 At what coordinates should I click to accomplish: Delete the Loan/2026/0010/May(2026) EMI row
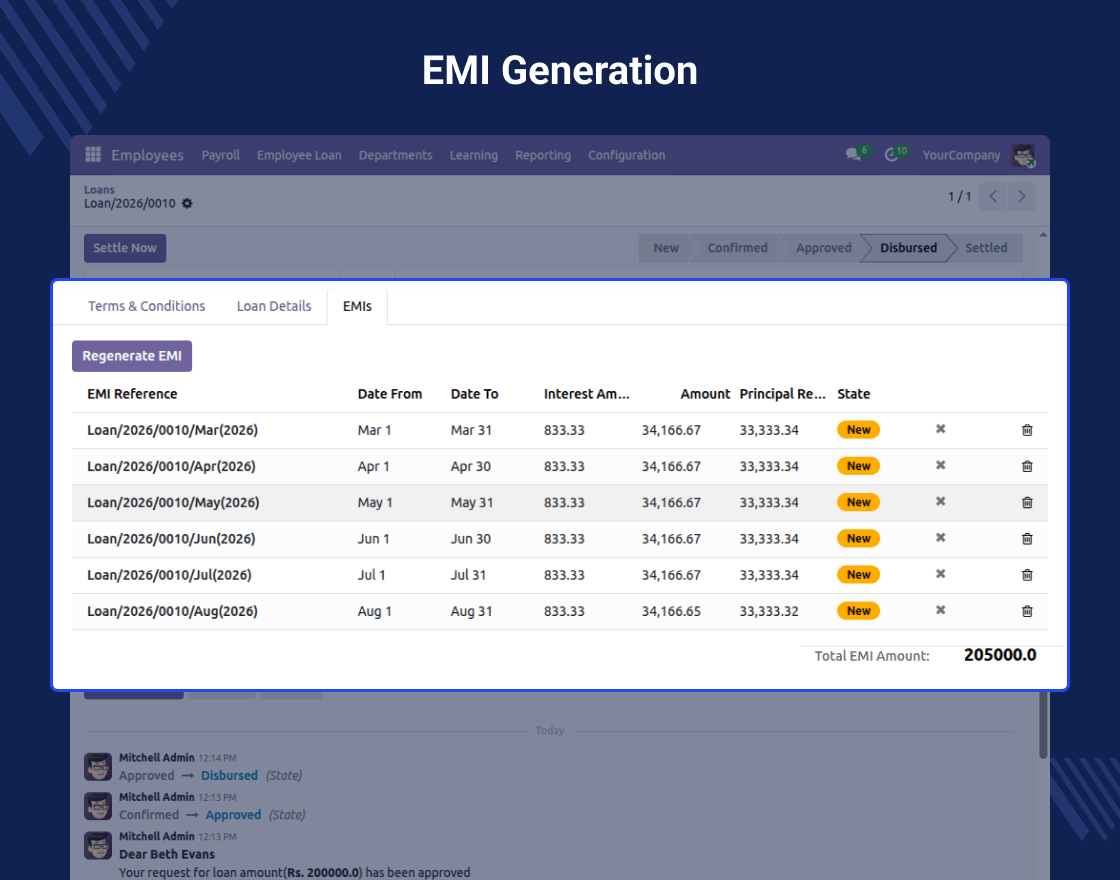pos(1027,503)
